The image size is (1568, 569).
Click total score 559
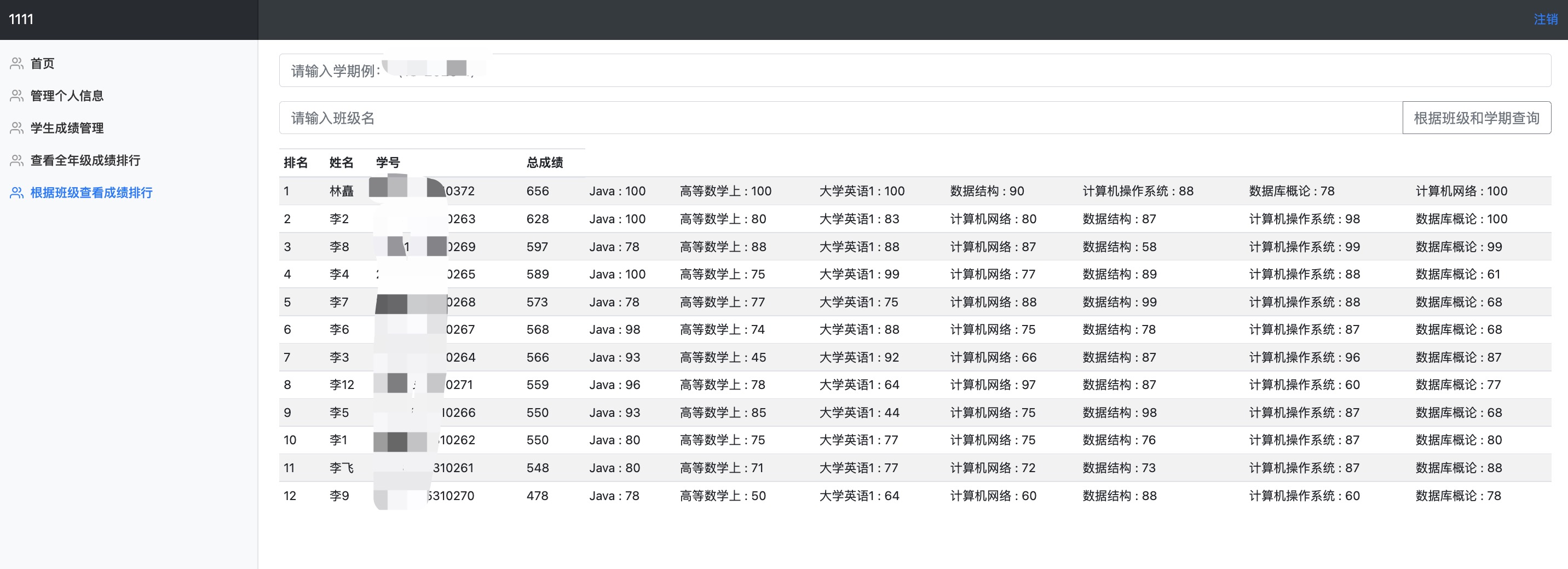pyautogui.click(x=538, y=385)
